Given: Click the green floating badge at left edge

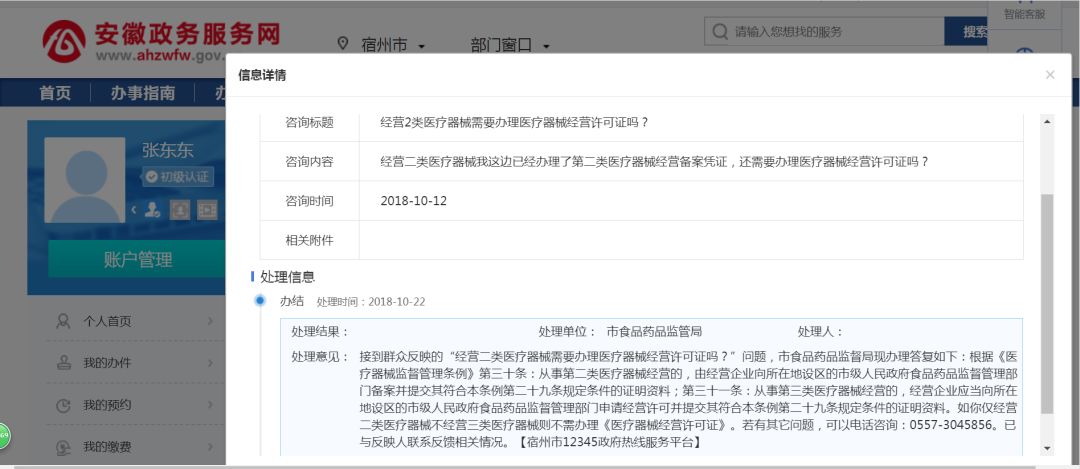Looking at the screenshot, I should 5,436.
